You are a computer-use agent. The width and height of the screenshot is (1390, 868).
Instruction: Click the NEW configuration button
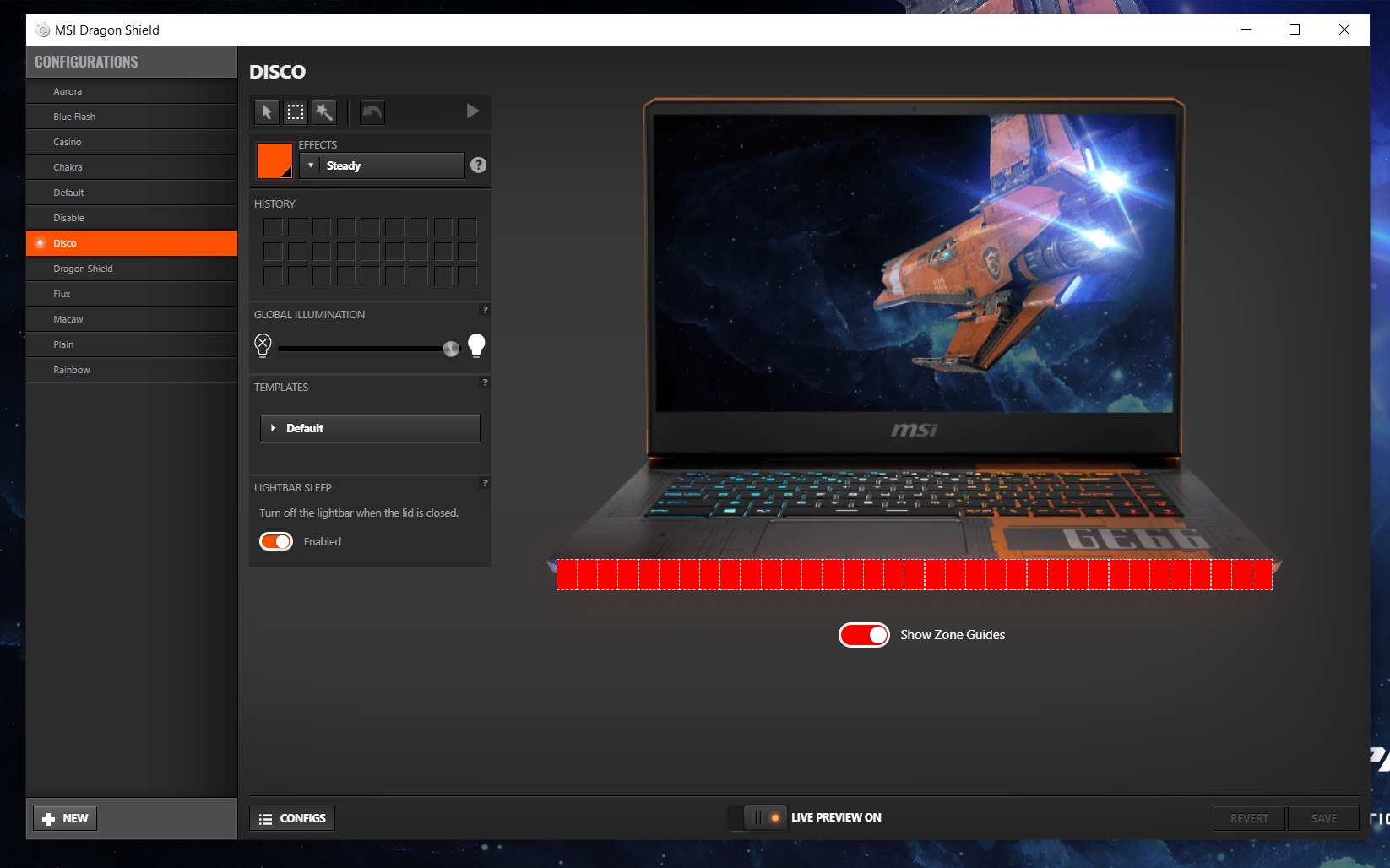(65, 818)
